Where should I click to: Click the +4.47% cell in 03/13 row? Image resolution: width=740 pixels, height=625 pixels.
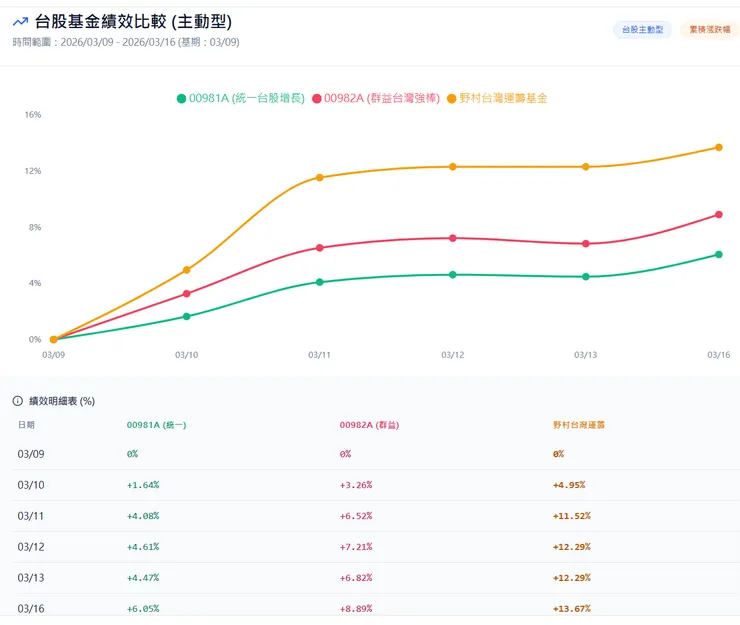143,578
